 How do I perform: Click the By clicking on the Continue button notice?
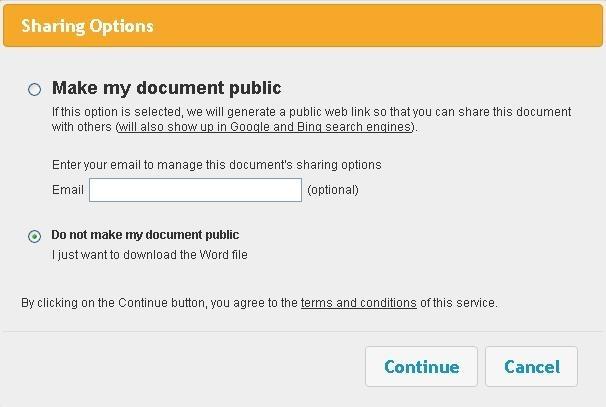point(259,303)
